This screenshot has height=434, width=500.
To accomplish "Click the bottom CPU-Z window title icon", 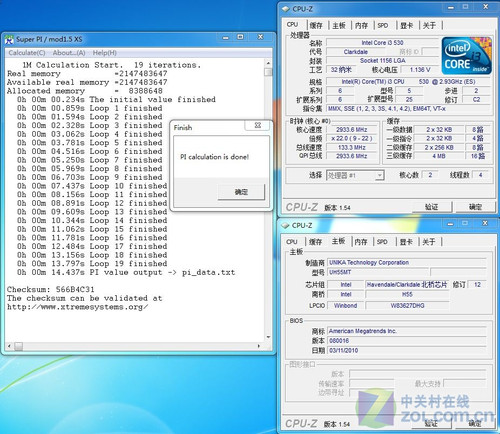I will 285,226.
